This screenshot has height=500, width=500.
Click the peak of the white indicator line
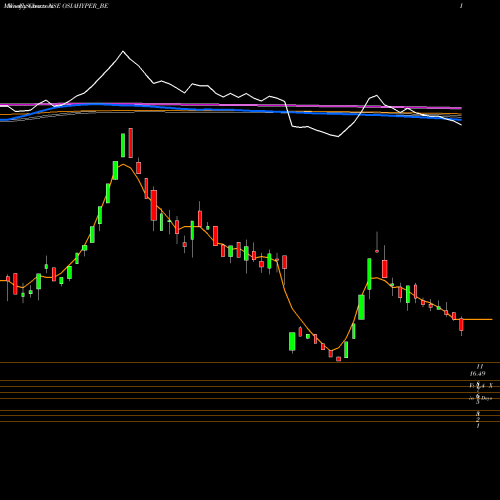click(x=123, y=51)
